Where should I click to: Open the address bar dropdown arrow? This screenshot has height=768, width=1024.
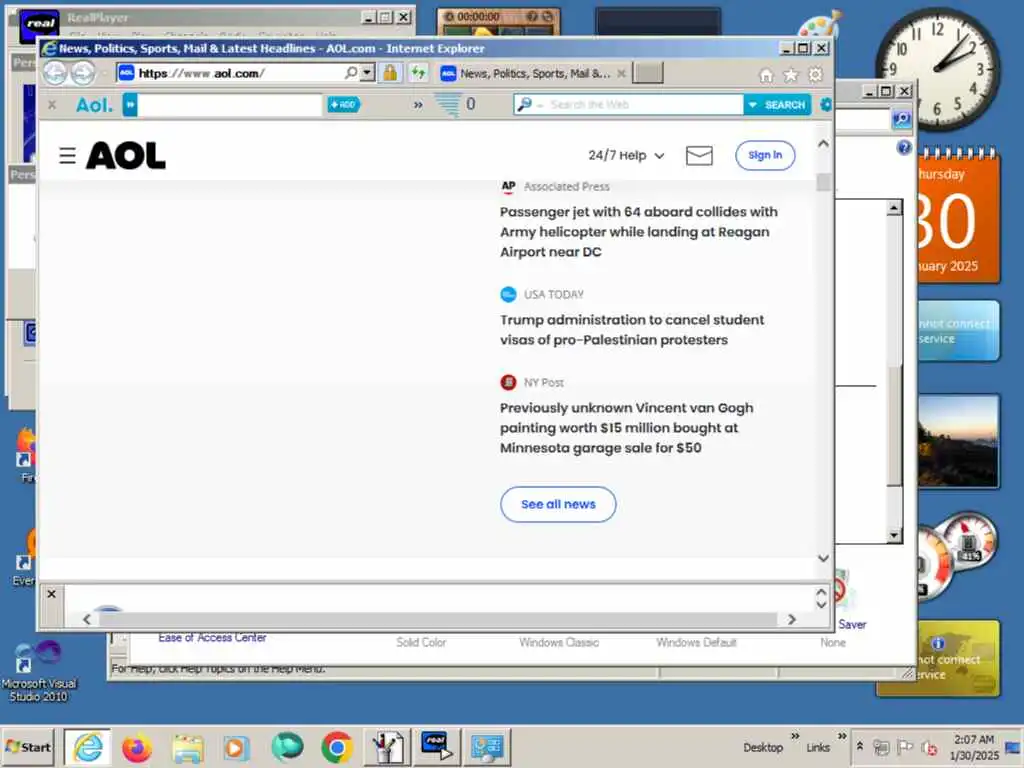tap(368, 72)
